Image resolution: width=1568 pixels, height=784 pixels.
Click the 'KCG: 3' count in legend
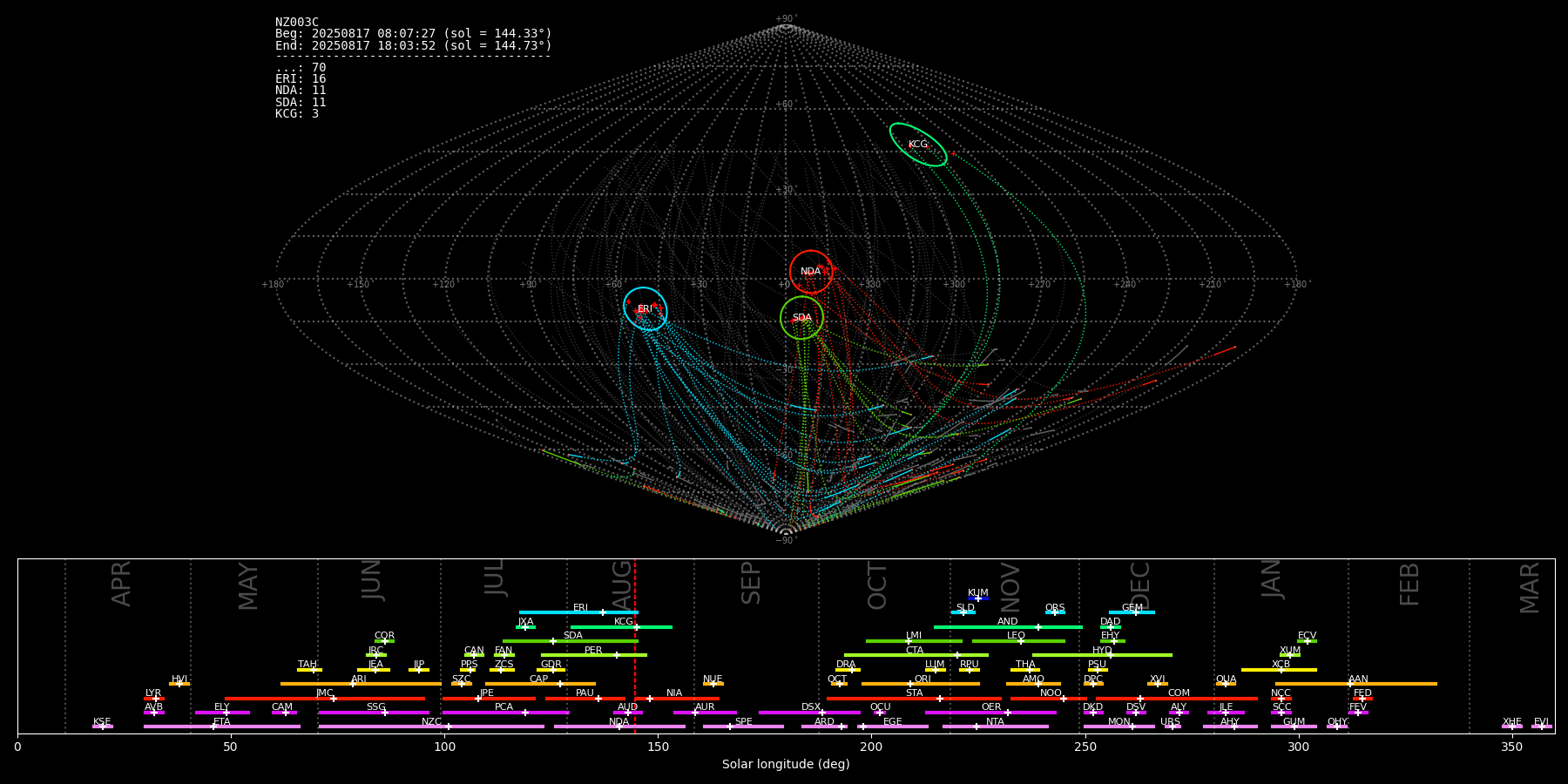297,114
